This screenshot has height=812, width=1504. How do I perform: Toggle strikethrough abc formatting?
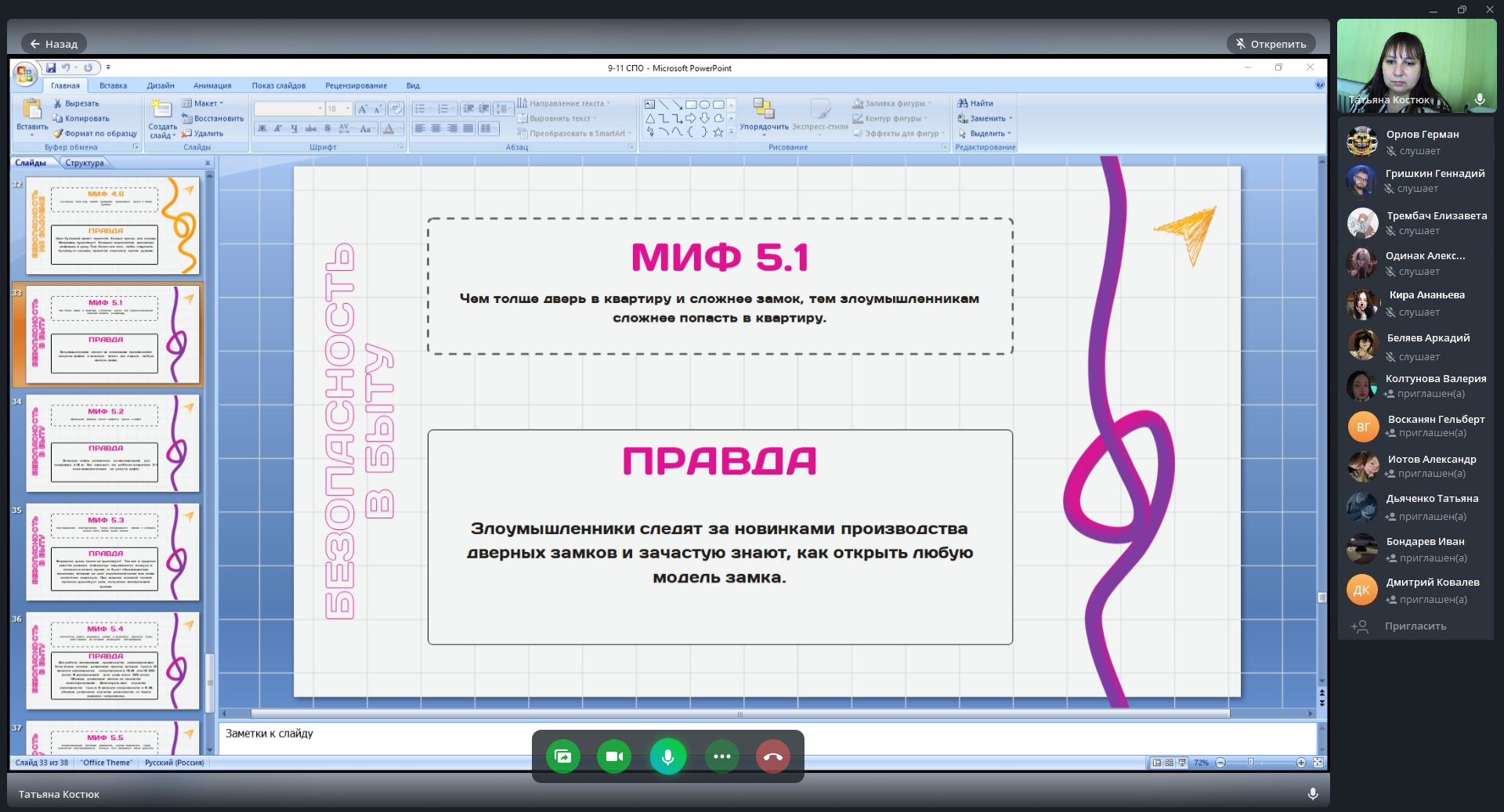coord(311,128)
